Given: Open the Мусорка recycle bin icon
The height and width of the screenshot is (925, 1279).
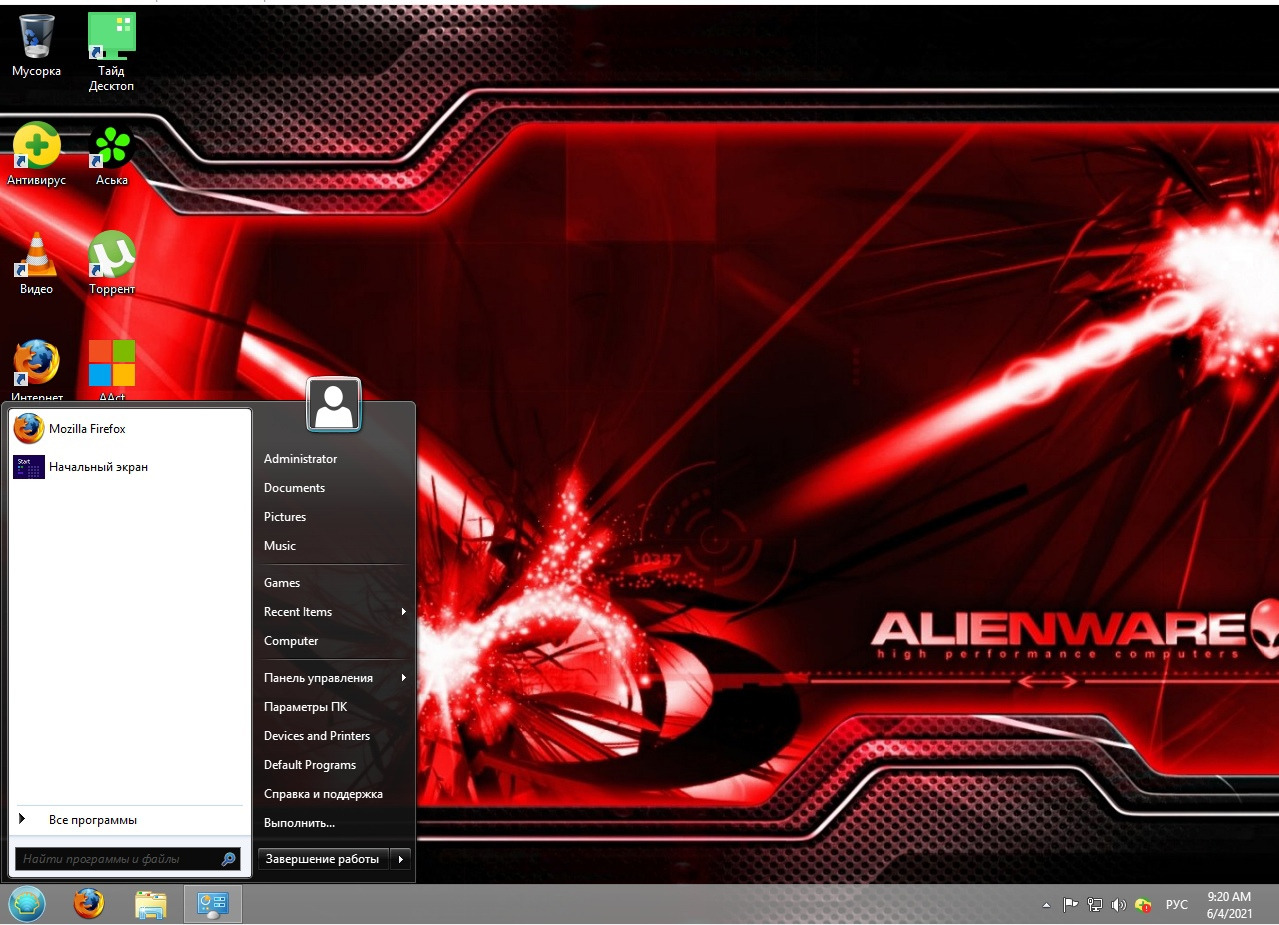Looking at the screenshot, I should (x=37, y=45).
